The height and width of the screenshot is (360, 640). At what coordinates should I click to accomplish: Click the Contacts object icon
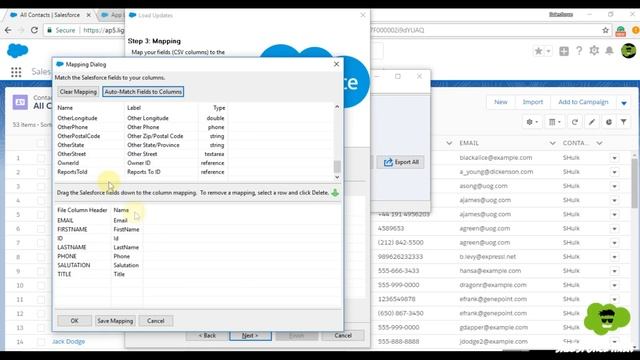click(x=20, y=102)
